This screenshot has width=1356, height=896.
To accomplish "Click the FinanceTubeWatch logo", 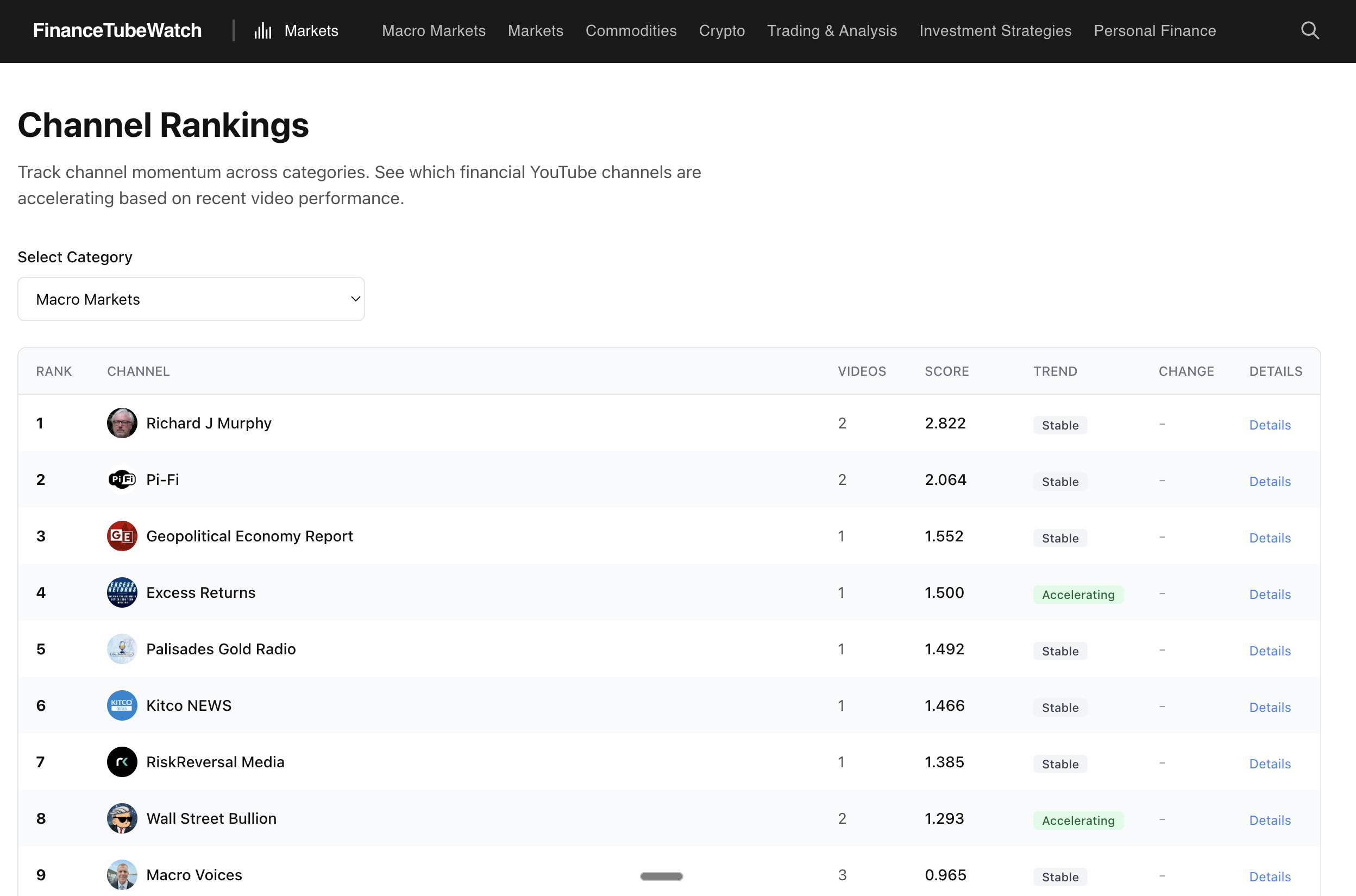I will 117,30.
